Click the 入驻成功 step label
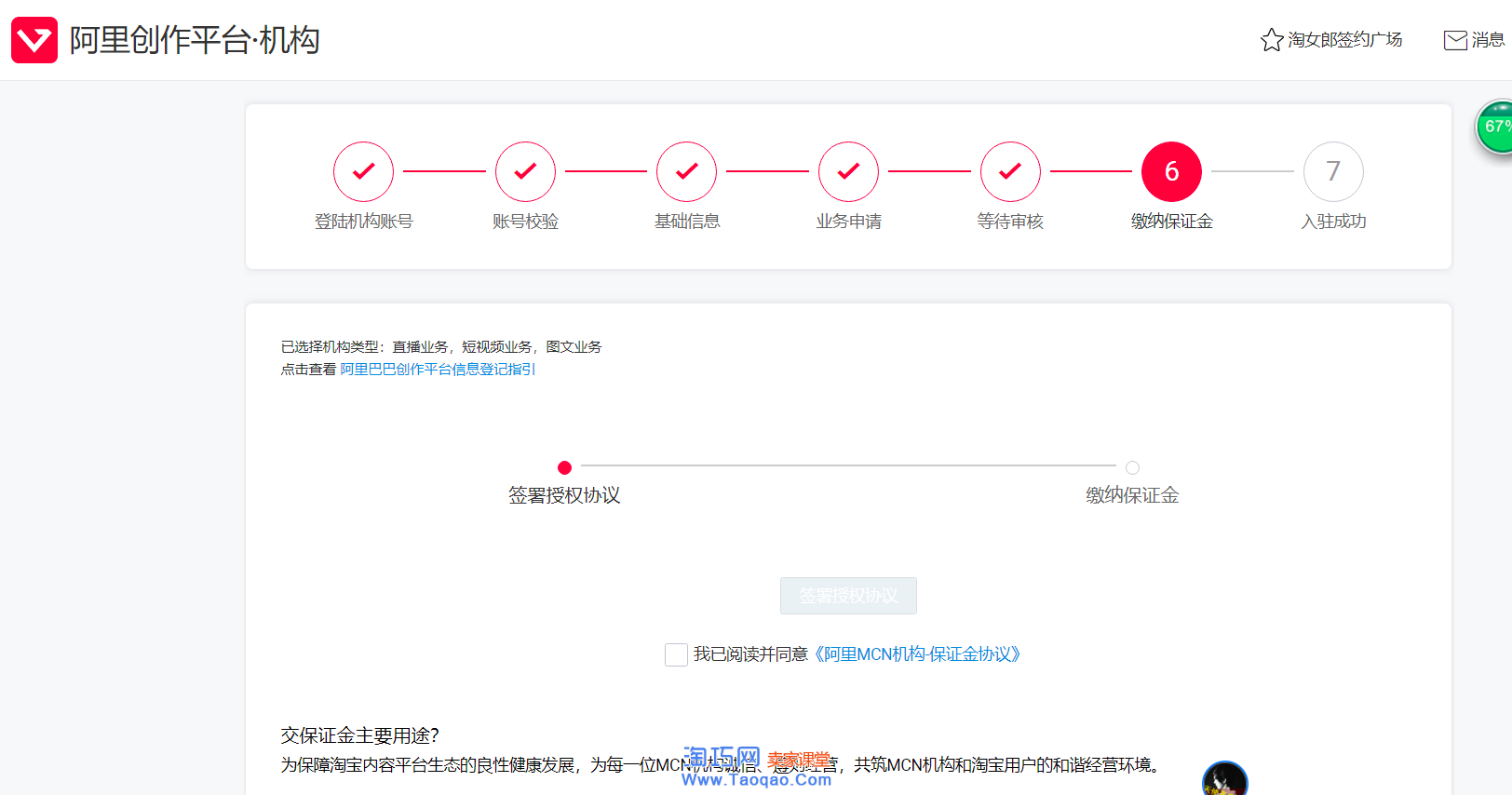 (1333, 222)
